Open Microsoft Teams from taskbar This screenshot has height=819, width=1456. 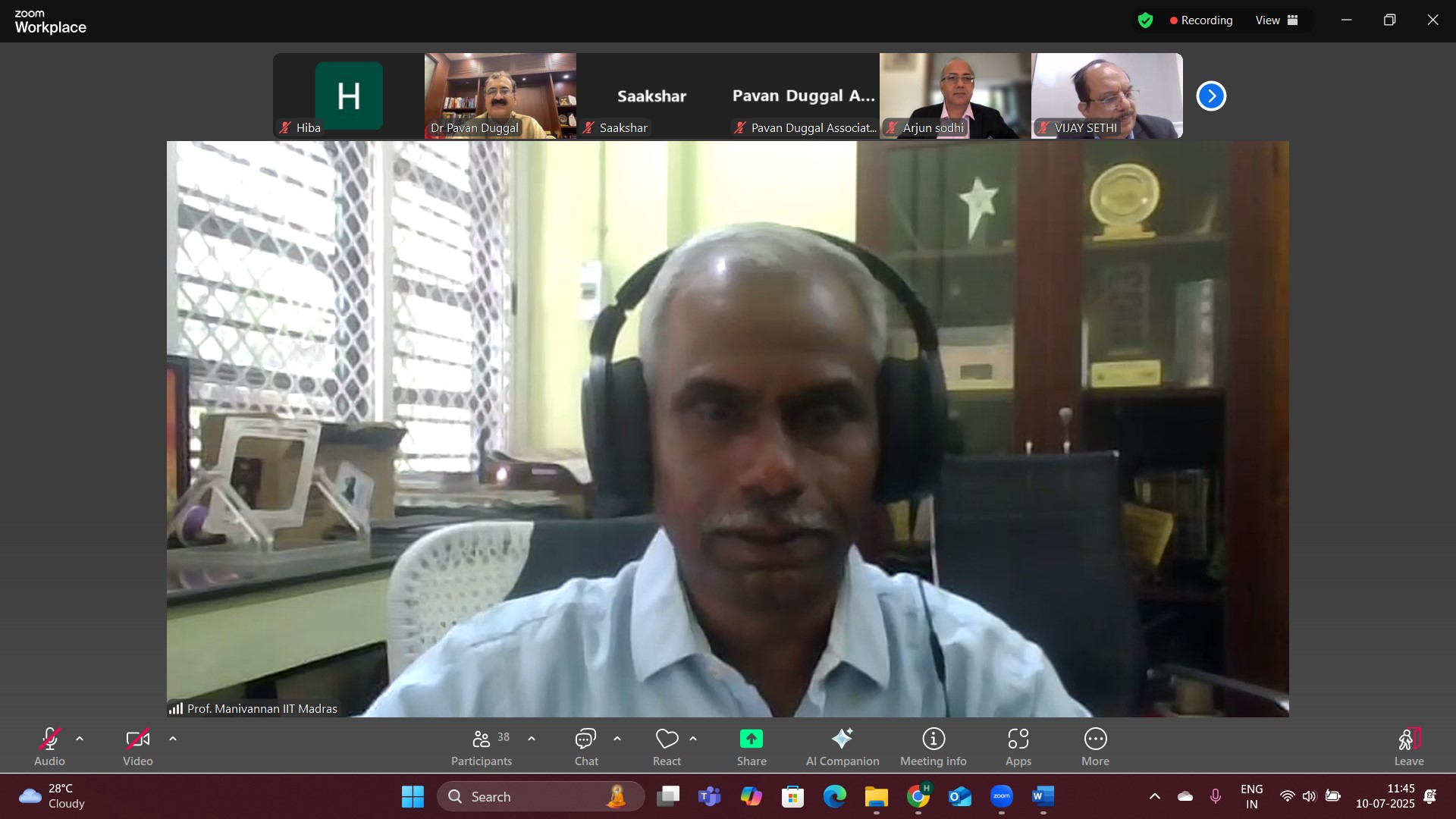point(710,796)
